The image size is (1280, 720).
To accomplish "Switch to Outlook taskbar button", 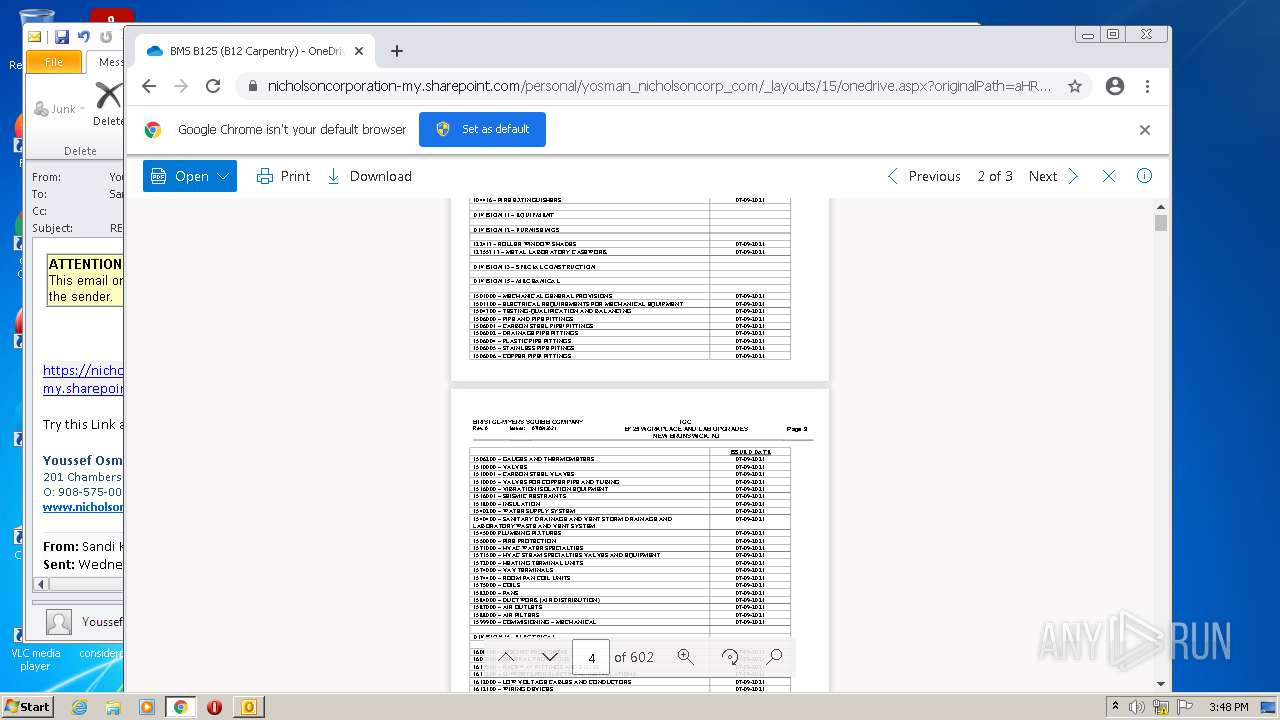I will (248, 707).
